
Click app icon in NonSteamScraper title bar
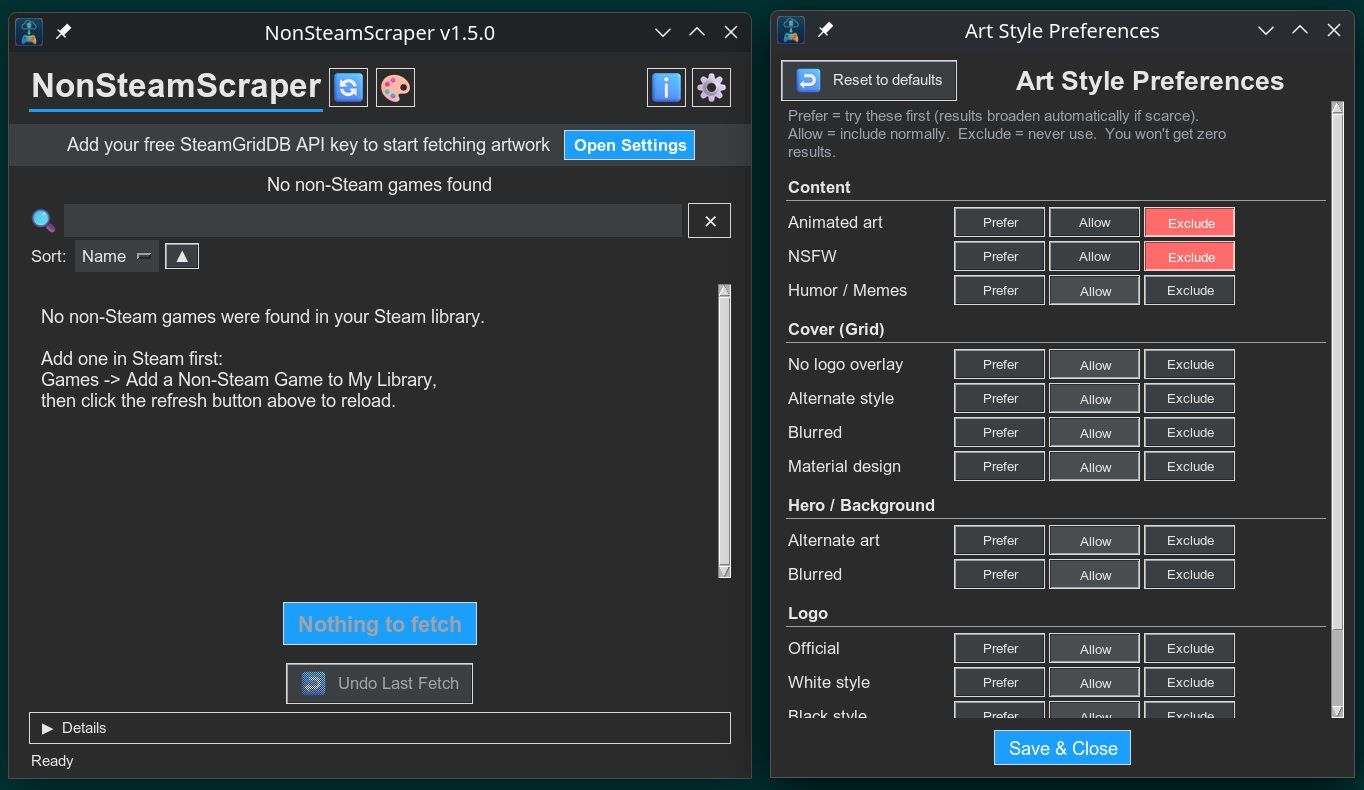29,32
